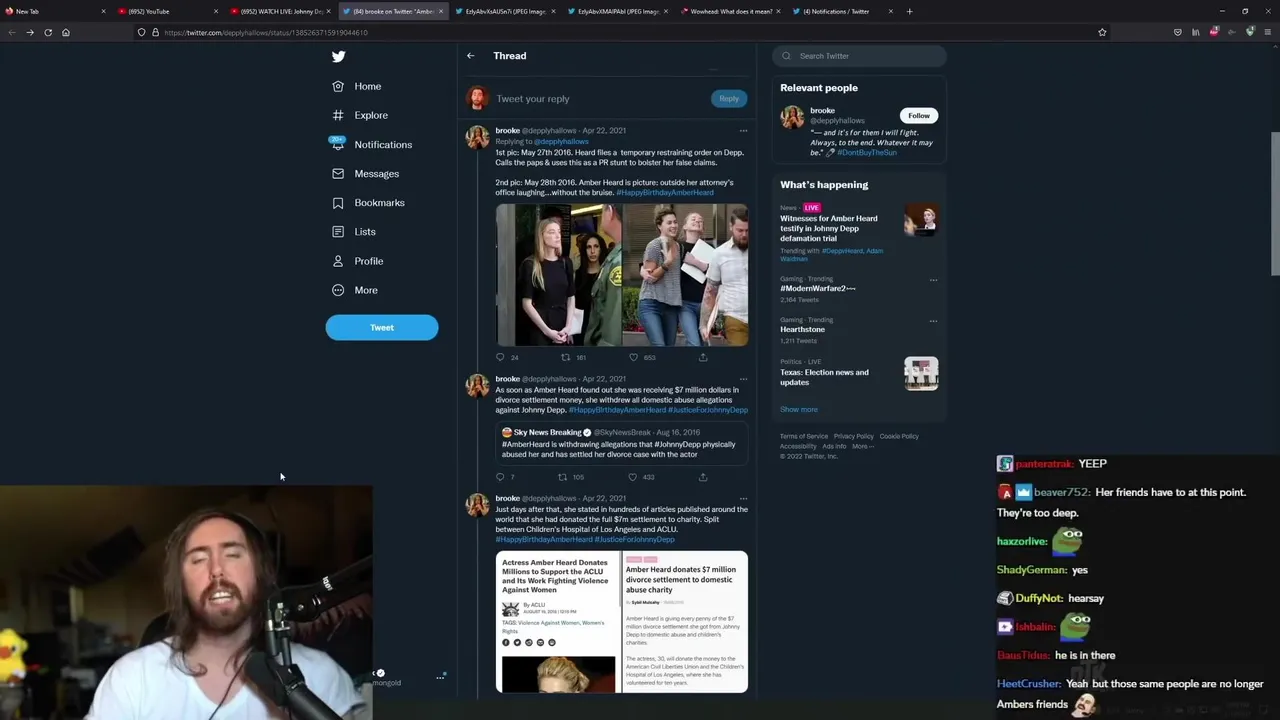This screenshot has height=720, width=1280.
Task: Open more options for Hearthstone trend
Action: tap(933, 321)
